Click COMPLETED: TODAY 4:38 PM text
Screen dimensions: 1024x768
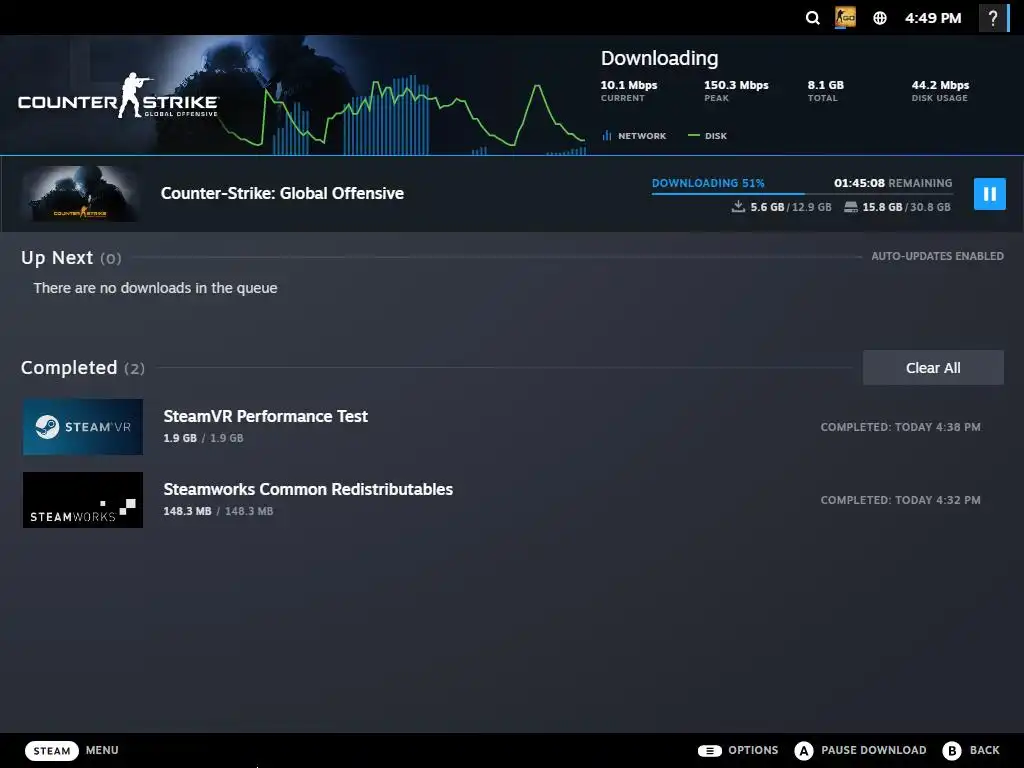[901, 427]
